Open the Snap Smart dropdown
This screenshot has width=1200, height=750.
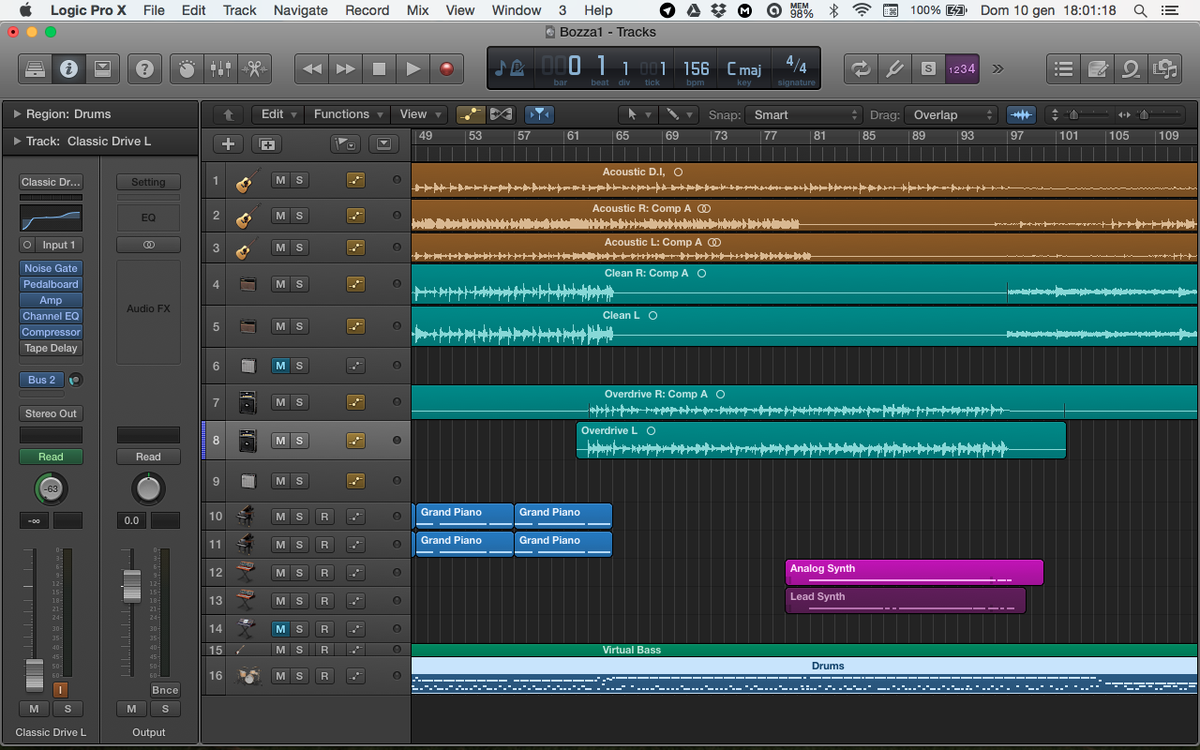pos(806,115)
